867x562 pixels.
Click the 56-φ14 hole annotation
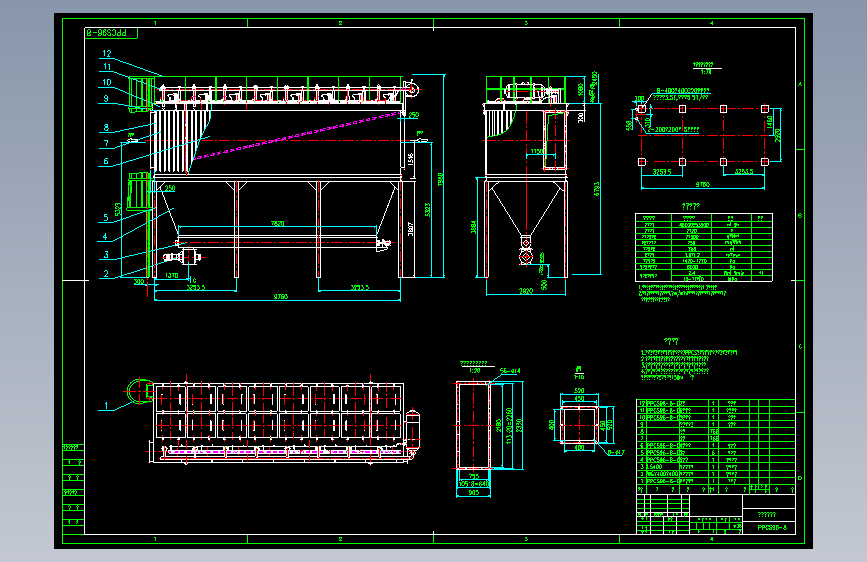pos(510,371)
